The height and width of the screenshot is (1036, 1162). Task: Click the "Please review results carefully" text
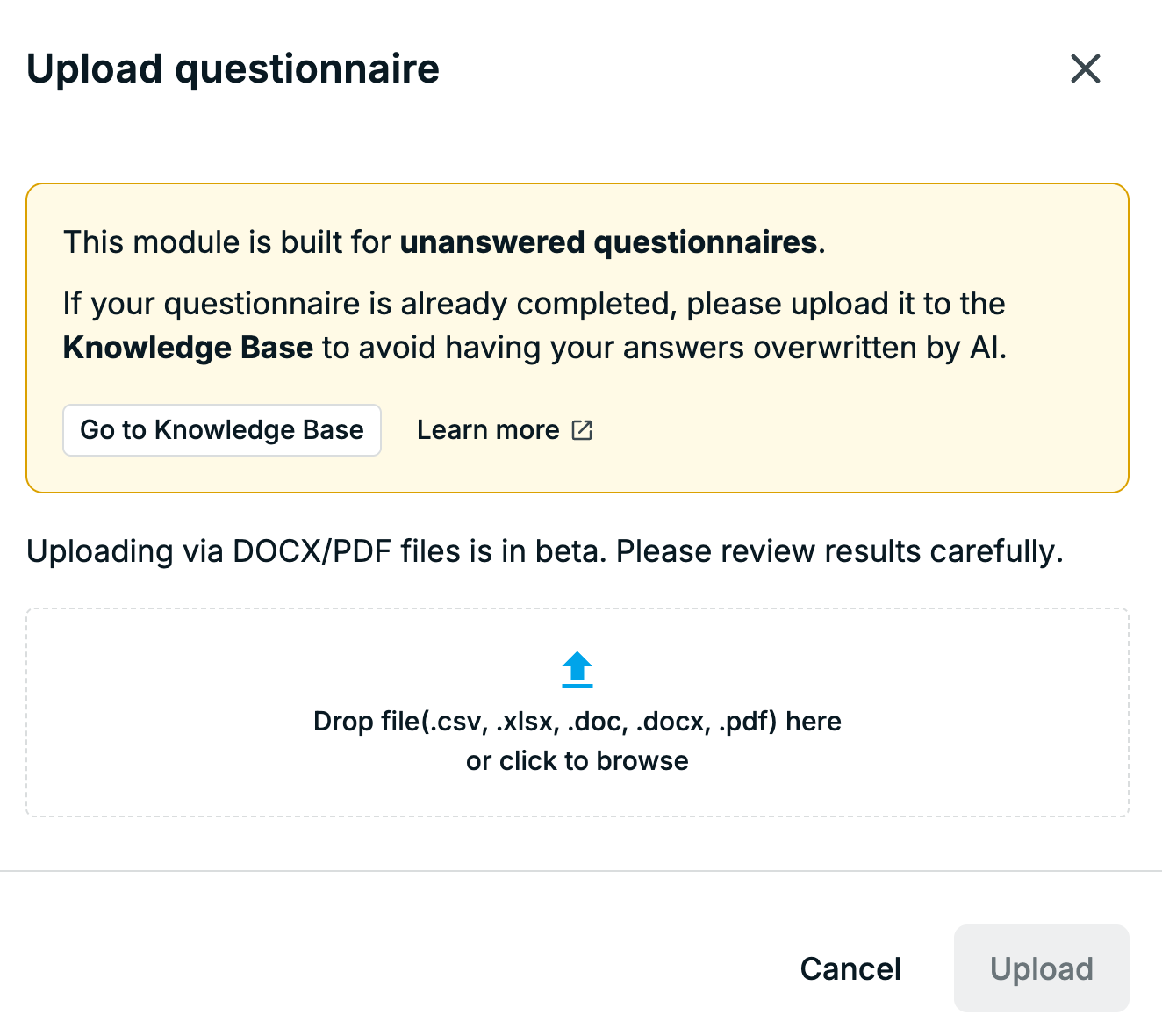pyautogui.click(x=839, y=551)
